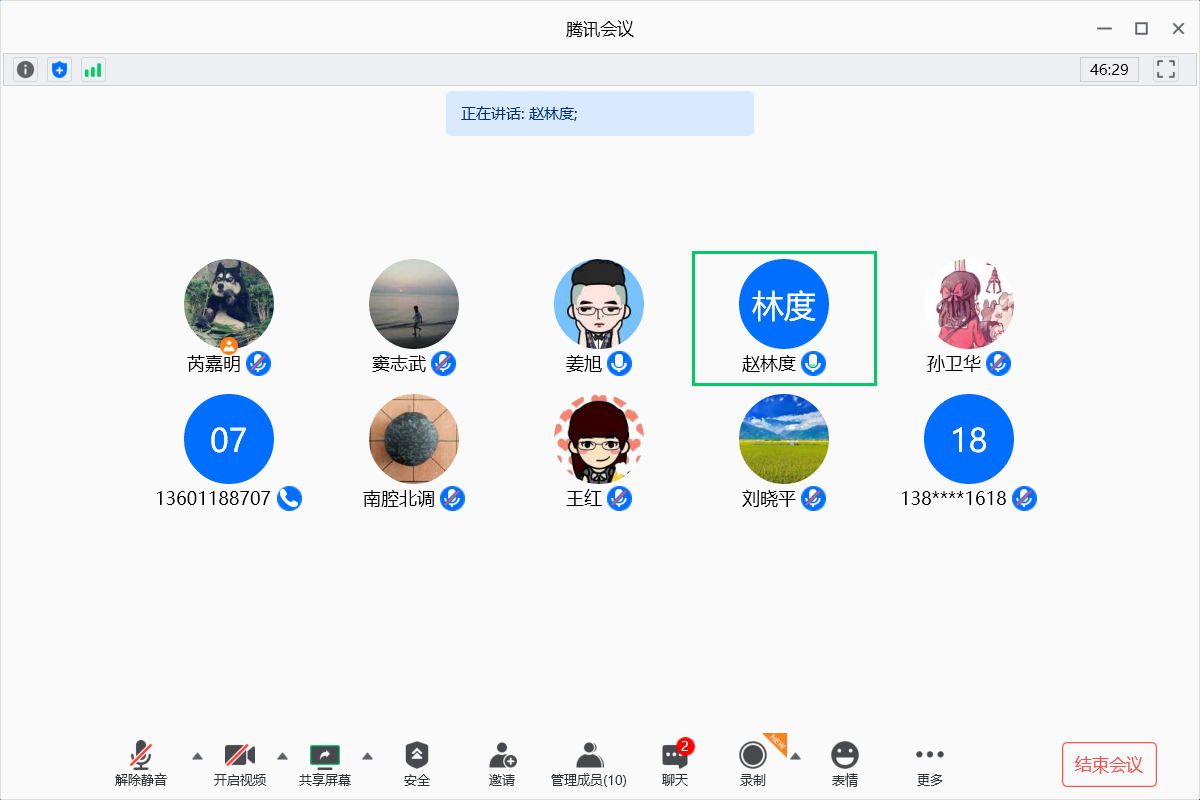
Task: Expand audio options arrow beside 解除静音
Action: click(197, 755)
